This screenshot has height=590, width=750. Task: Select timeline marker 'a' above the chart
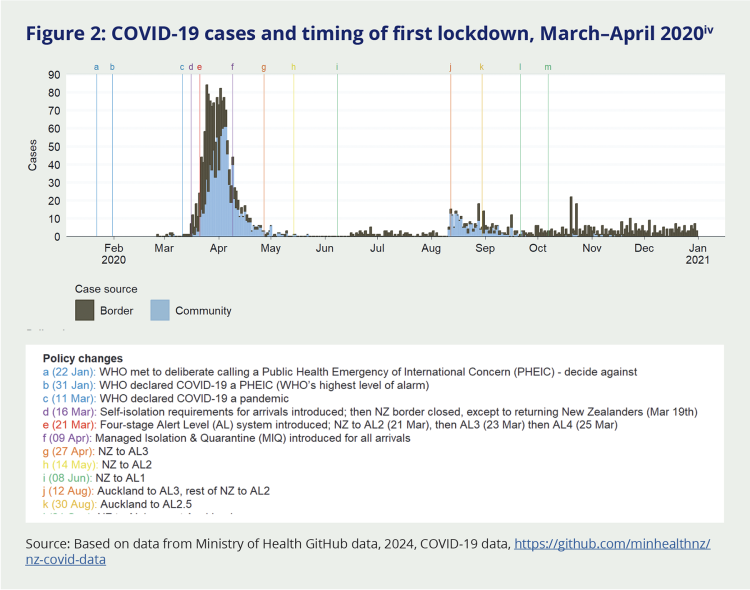[x=97, y=67]
